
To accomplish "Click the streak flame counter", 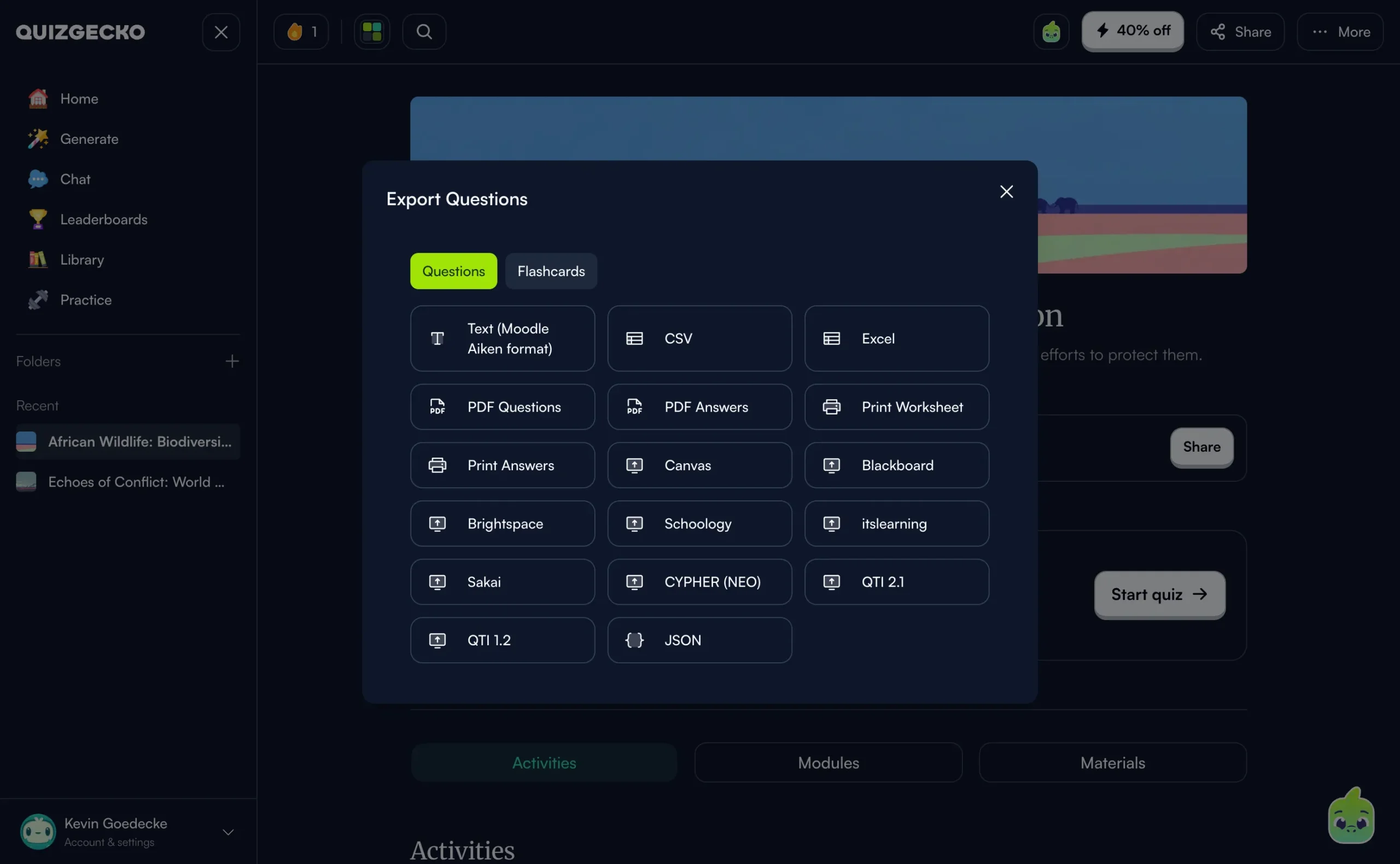I will pyautogui.click(x=301, y=31).
